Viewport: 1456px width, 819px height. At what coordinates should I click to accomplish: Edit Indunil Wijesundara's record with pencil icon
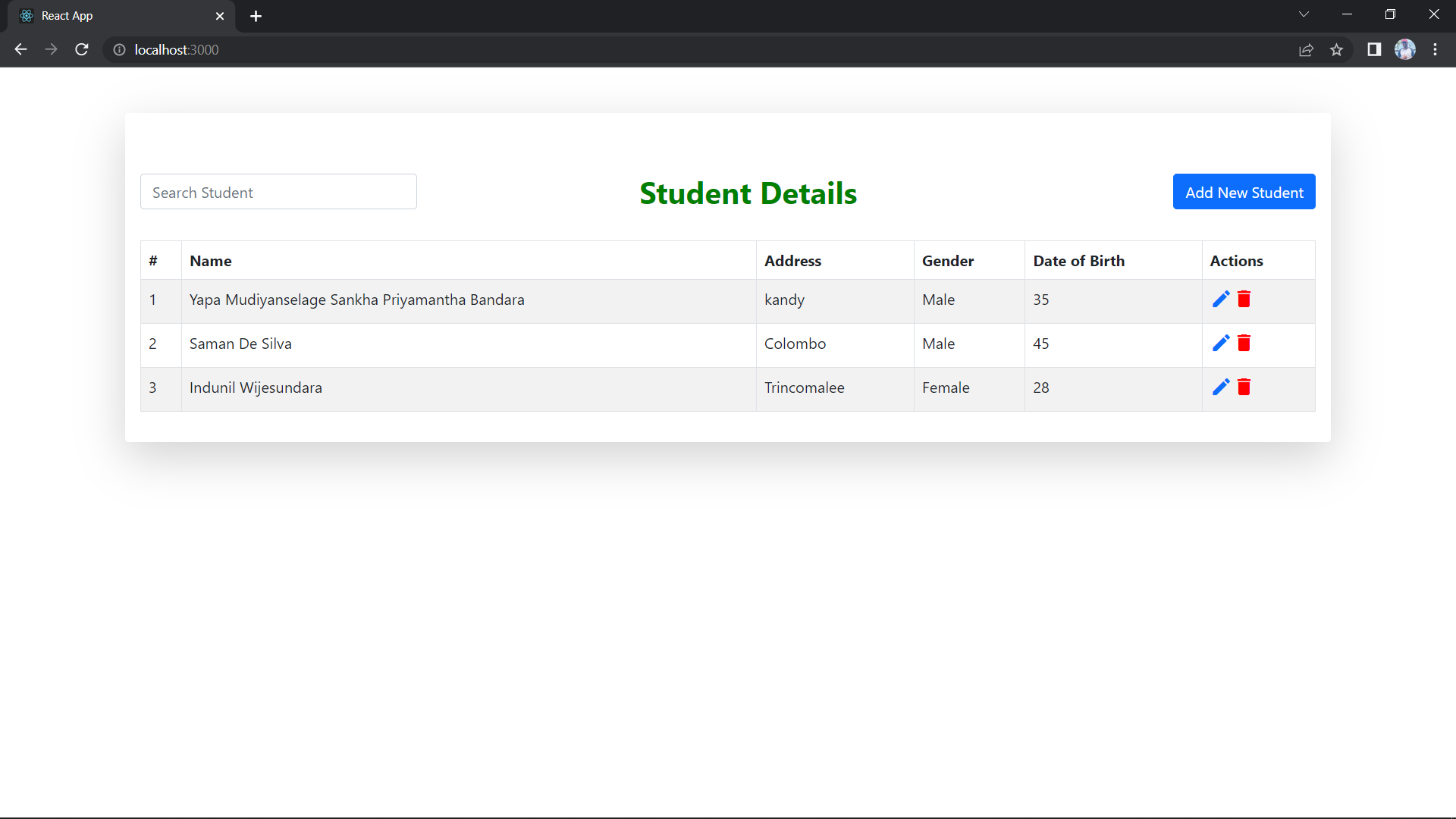(x=1221, y=387)
